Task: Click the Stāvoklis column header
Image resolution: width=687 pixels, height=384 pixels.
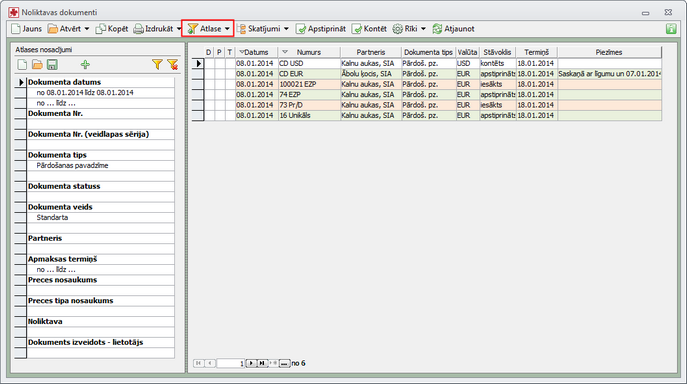Action: (497, 52)
